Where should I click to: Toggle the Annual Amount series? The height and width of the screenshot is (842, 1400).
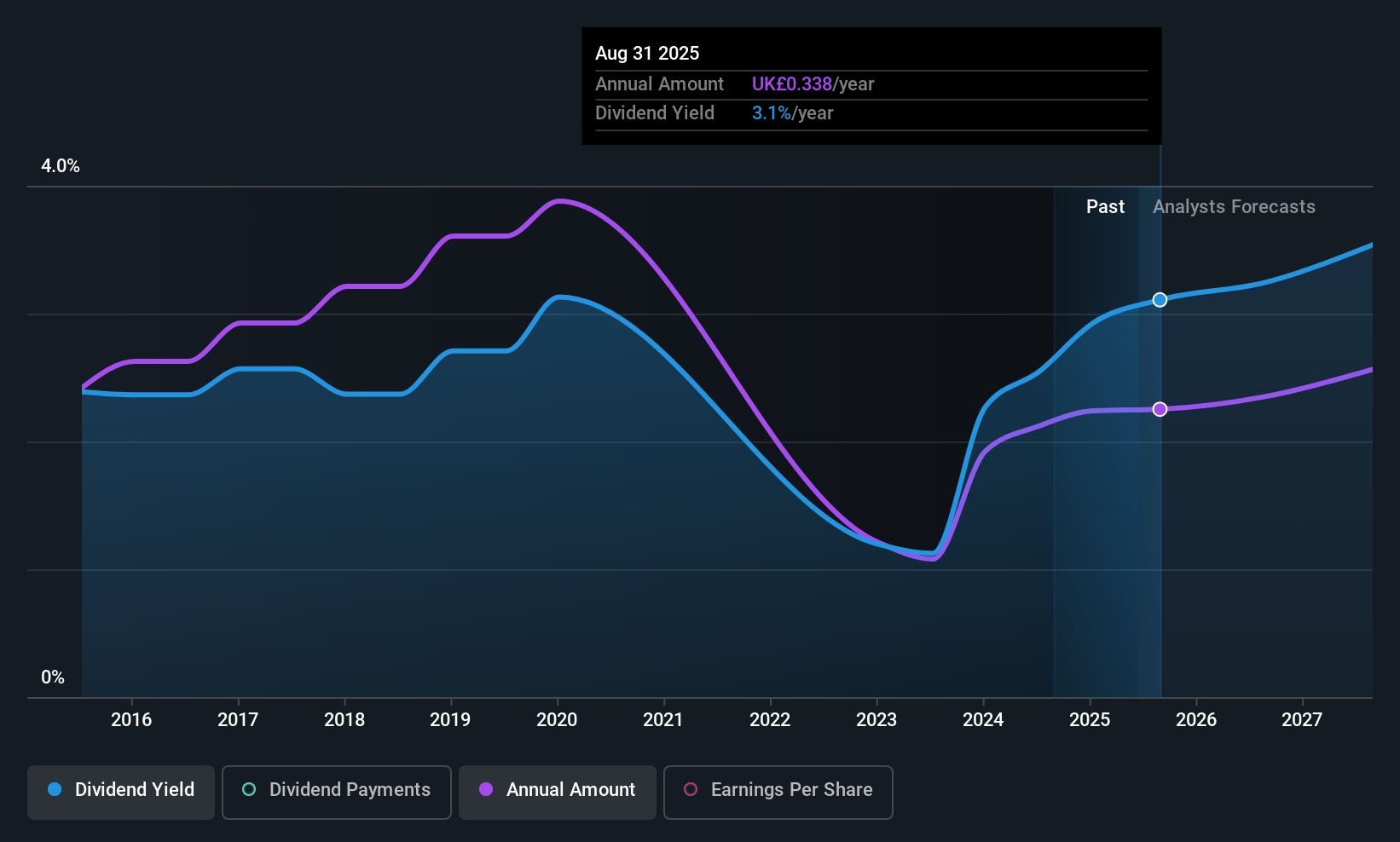558,793
